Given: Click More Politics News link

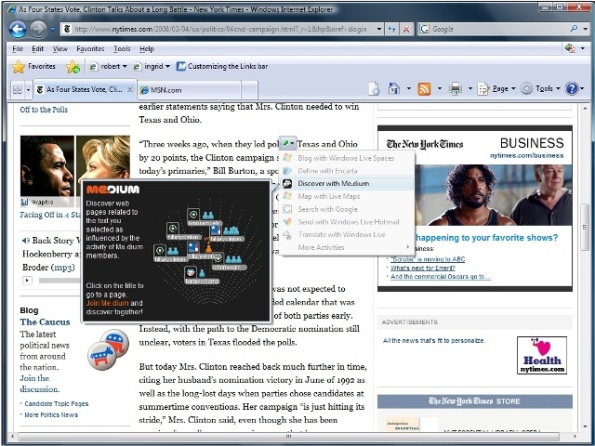Looking at the screenshot, I should 51,415.
